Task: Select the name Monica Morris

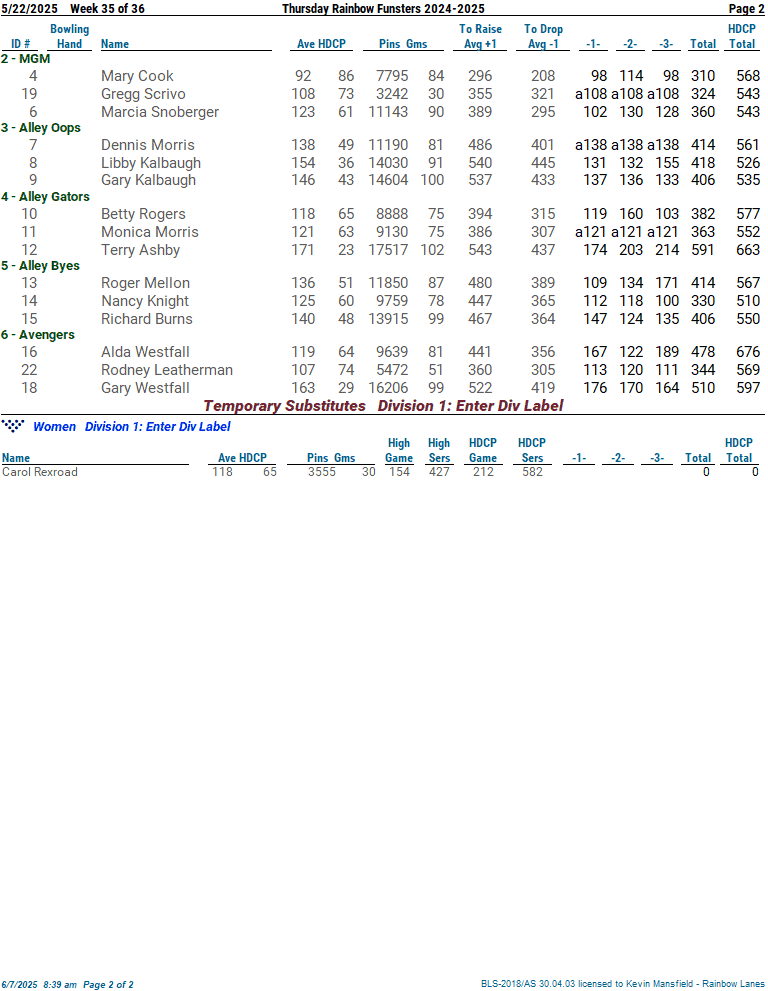Action: [x=150, y=232]
